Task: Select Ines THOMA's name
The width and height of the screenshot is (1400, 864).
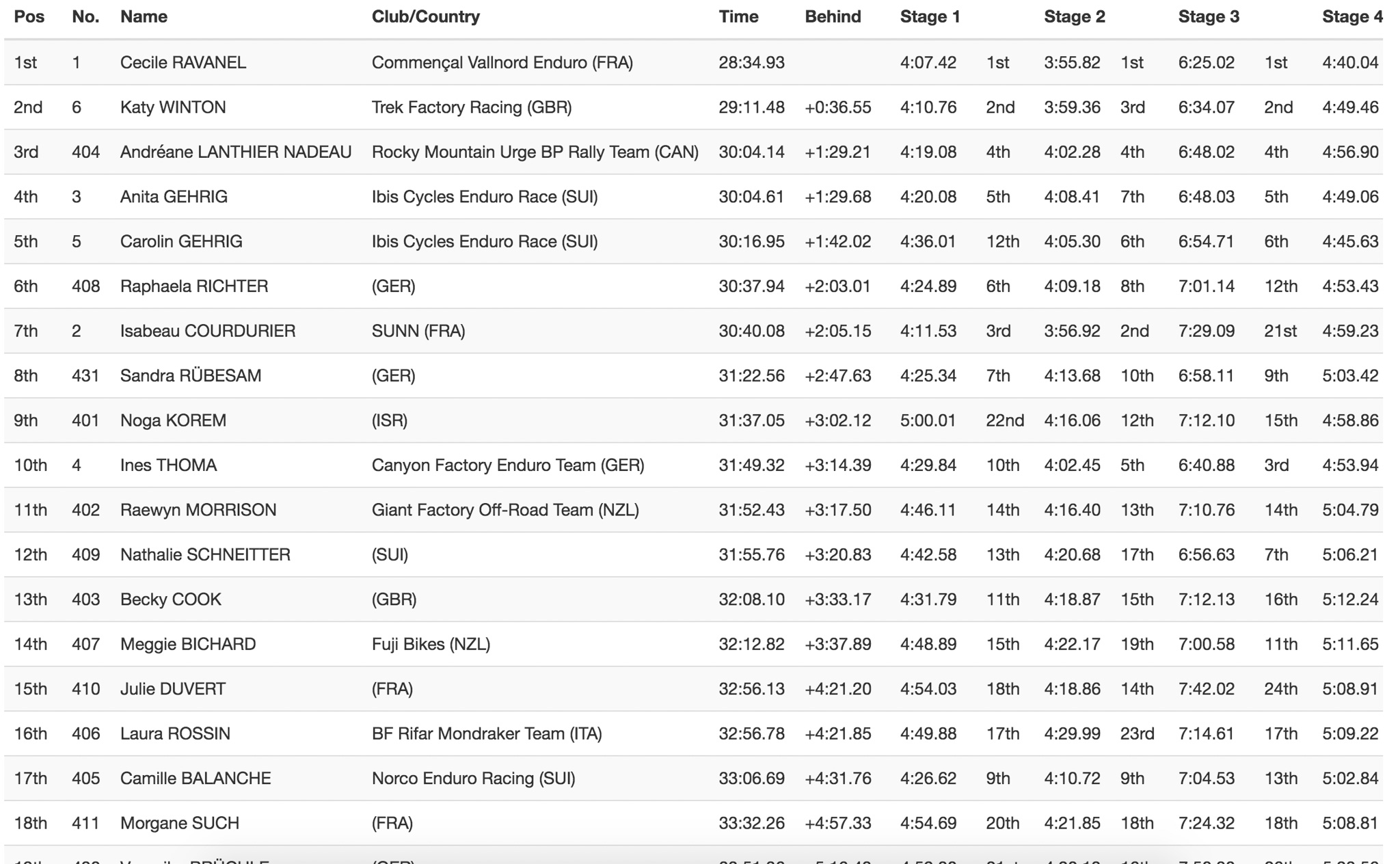Action: pyautogui.click(x=168, y=465)
